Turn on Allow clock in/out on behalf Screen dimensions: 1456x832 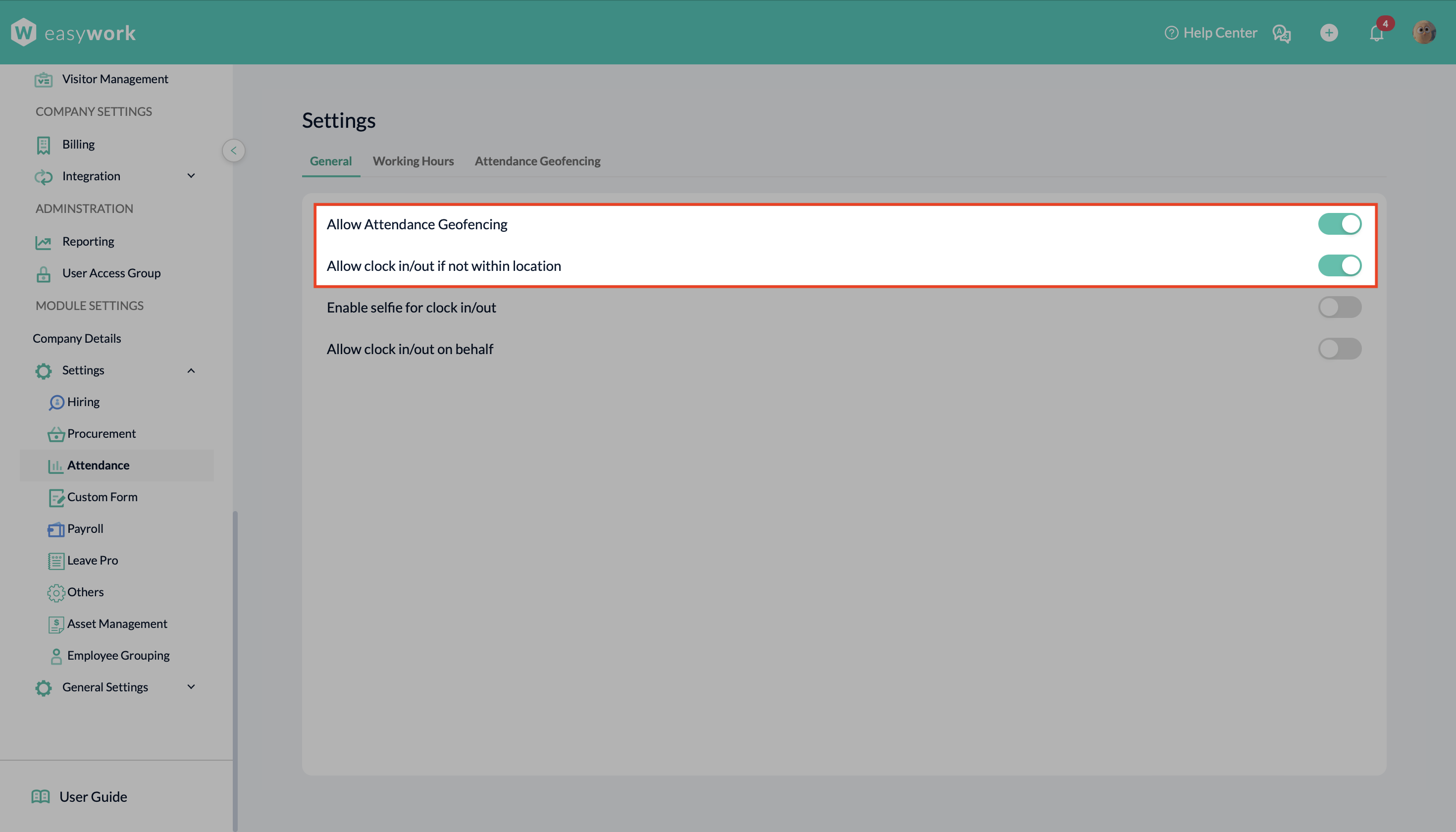(x=1340, y=349)
